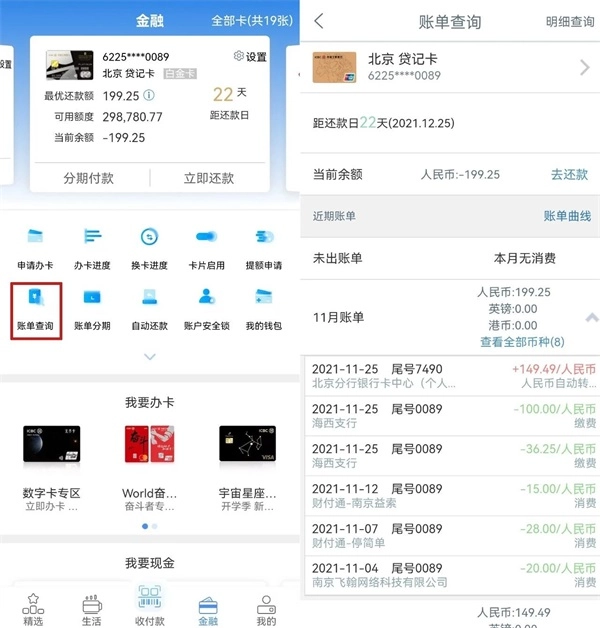The height and width of the screenshot is (628, 600).
Task: Go back using the top-left arrow
Action: click(319, 21)
